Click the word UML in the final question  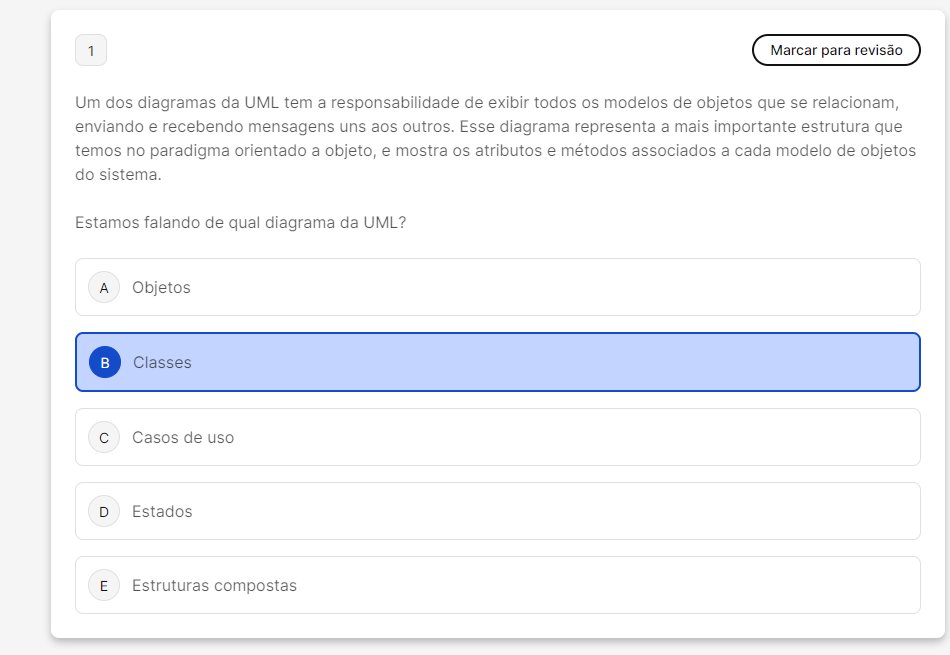click(x=381, y=222)
